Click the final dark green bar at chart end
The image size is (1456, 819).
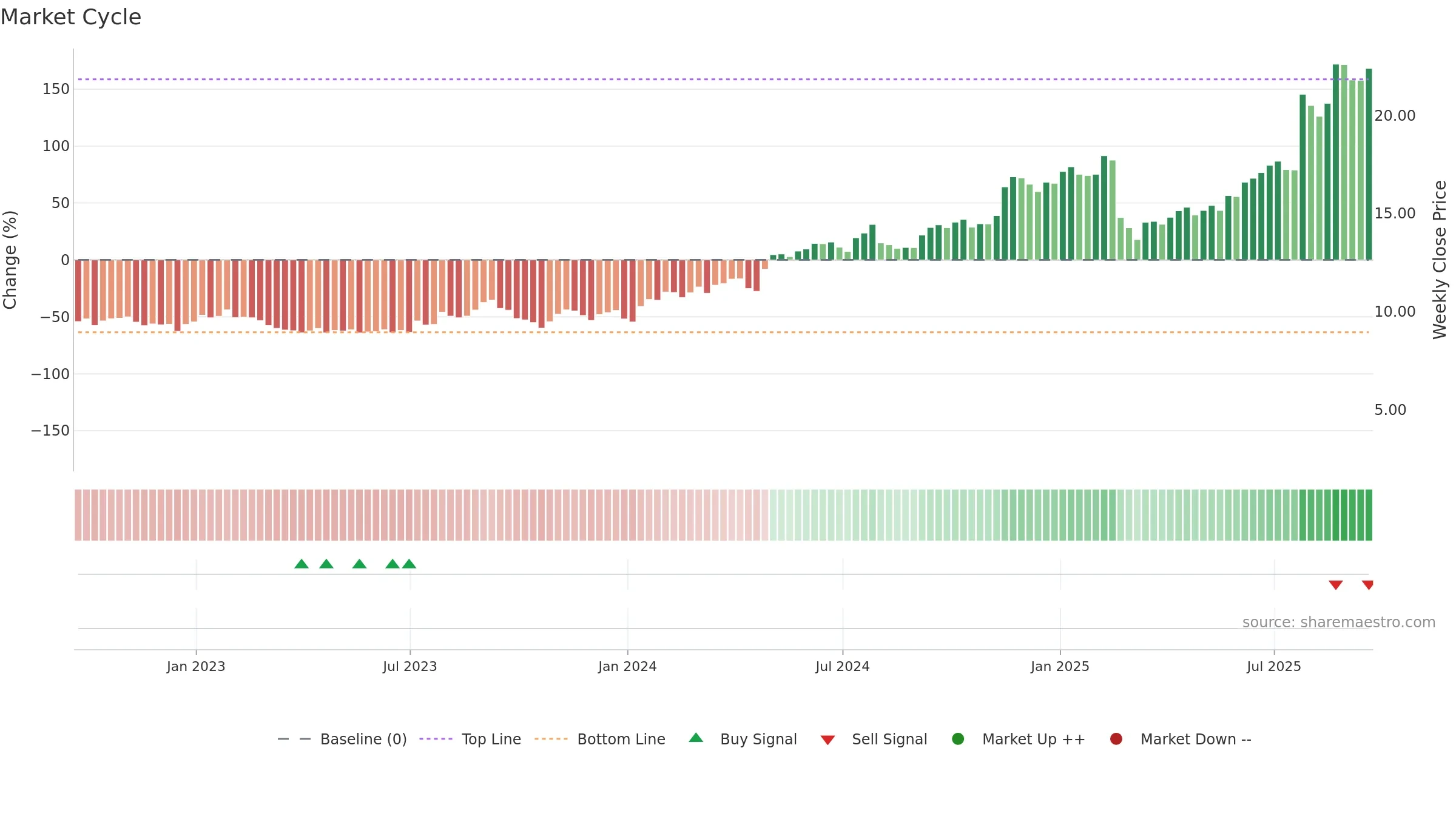[x=1369, y=164]
